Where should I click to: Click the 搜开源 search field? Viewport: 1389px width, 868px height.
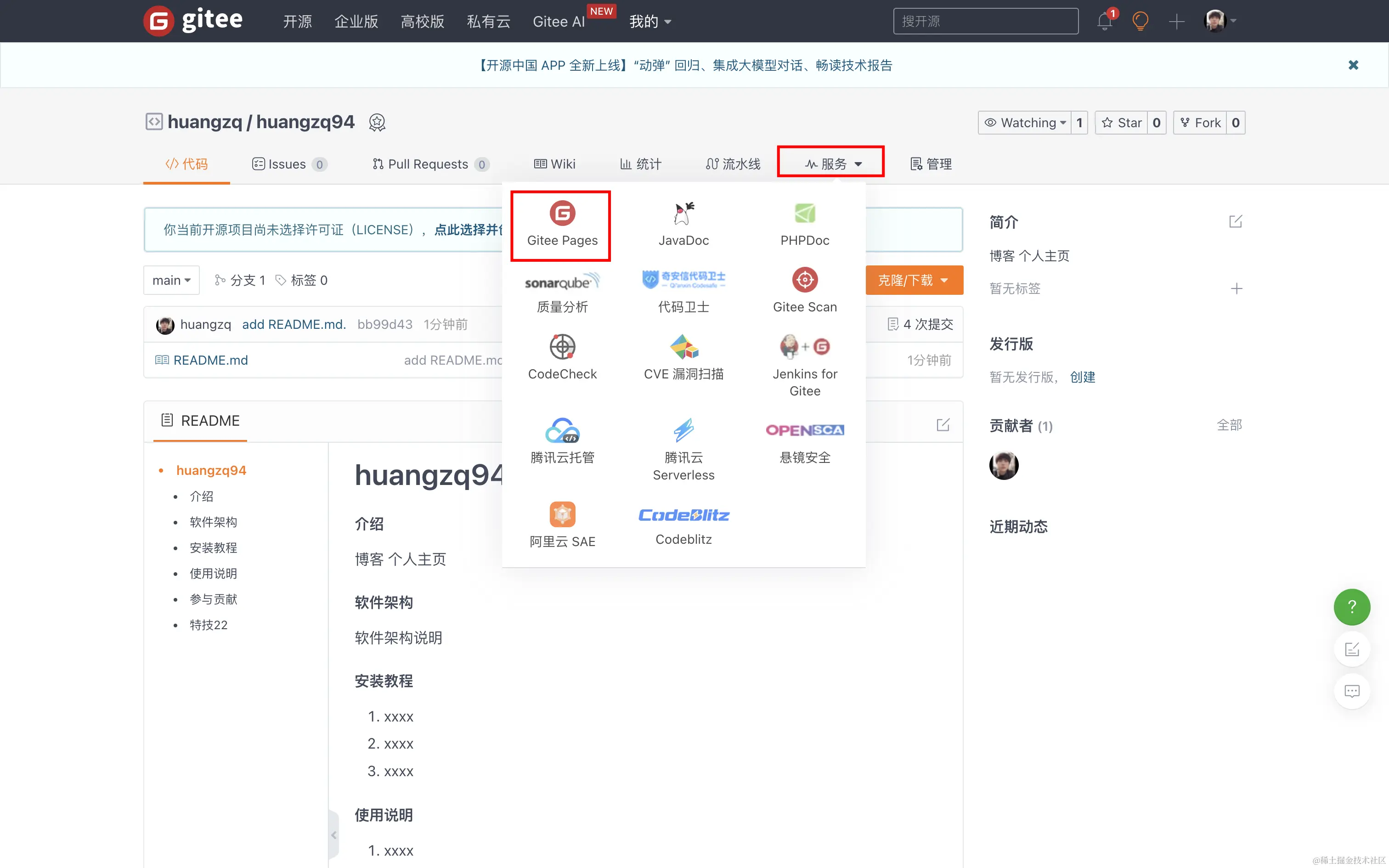click(986, 21)
